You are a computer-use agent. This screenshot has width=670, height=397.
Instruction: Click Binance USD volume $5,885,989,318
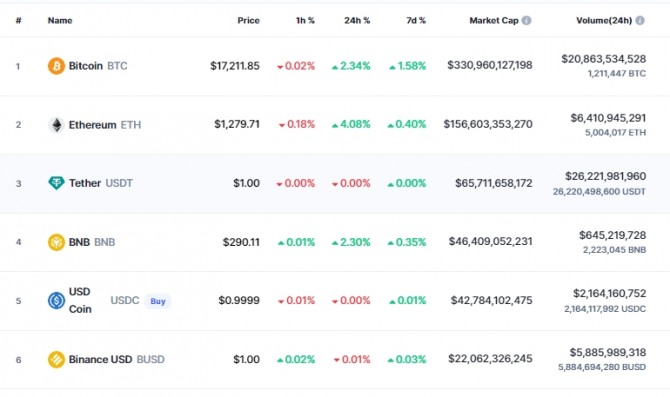coord(608,353)
